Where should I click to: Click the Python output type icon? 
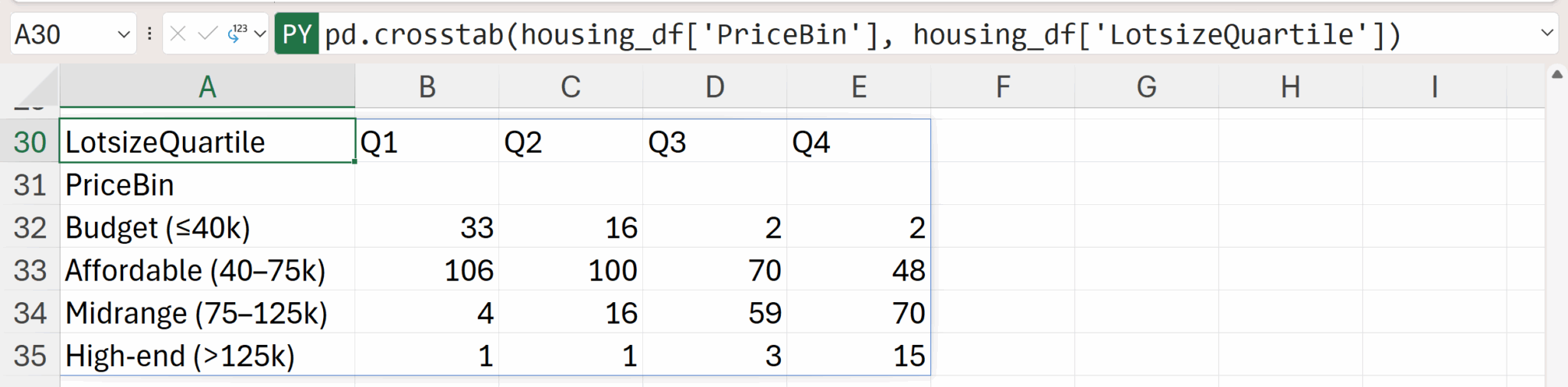(237, 34)
